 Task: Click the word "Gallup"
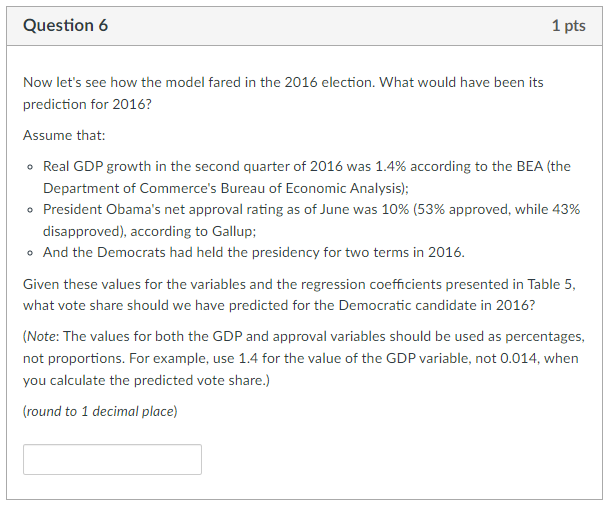[236, 231]
